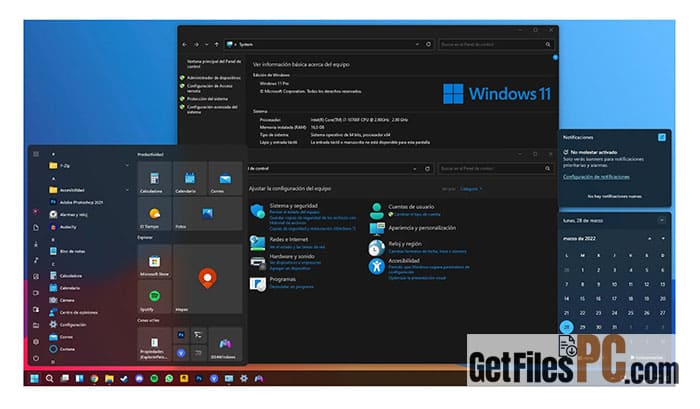Open the Spotify tile

[x=154, y=296]
